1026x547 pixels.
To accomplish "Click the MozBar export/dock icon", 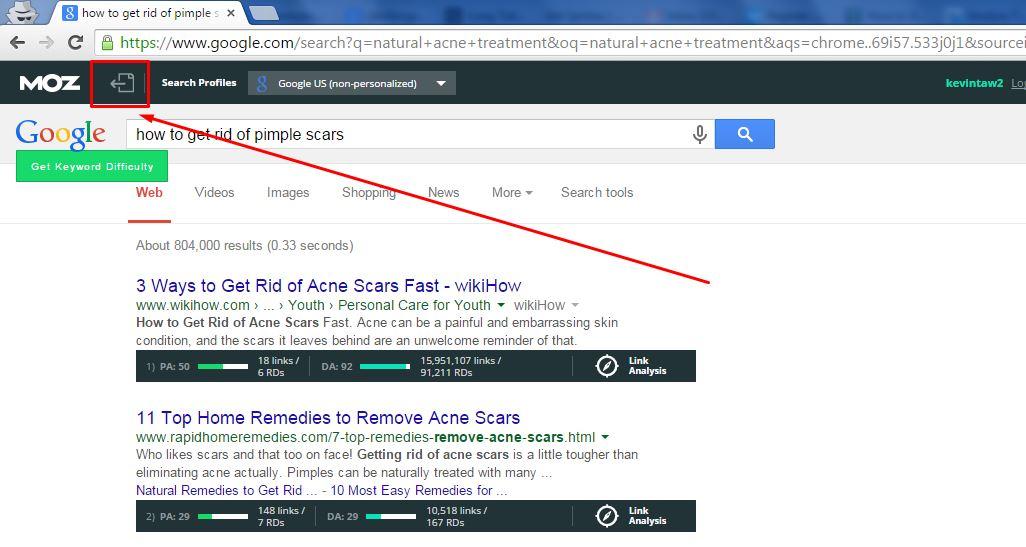I will click(122, 83).
